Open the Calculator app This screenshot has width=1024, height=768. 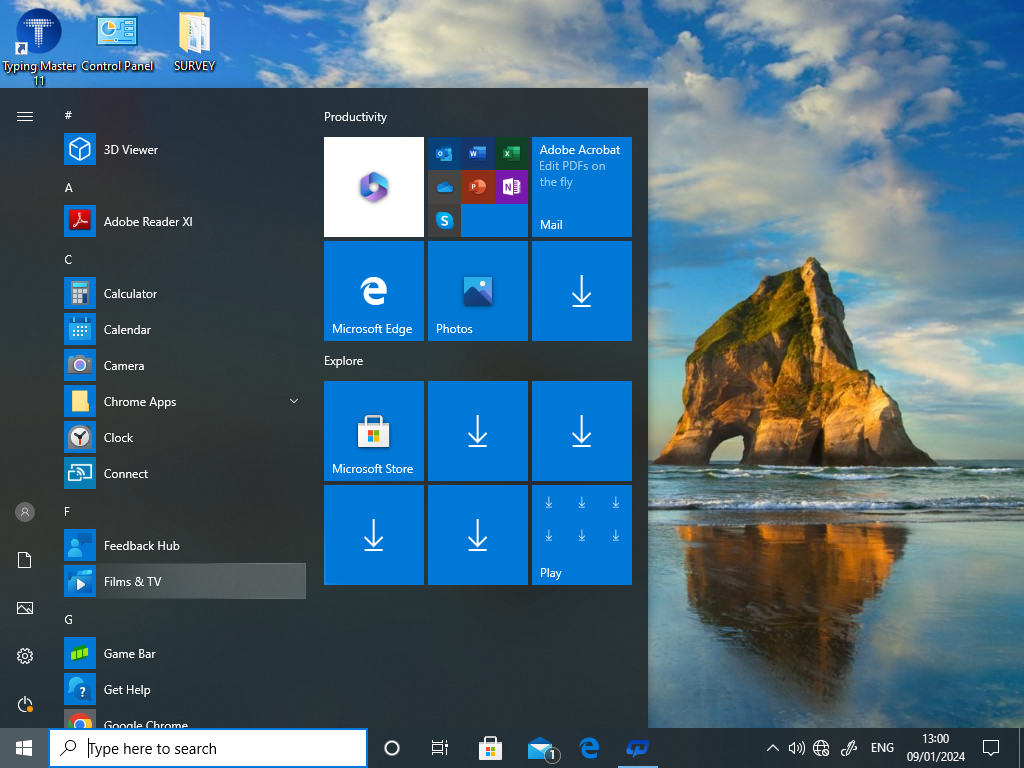coord(130,294)
